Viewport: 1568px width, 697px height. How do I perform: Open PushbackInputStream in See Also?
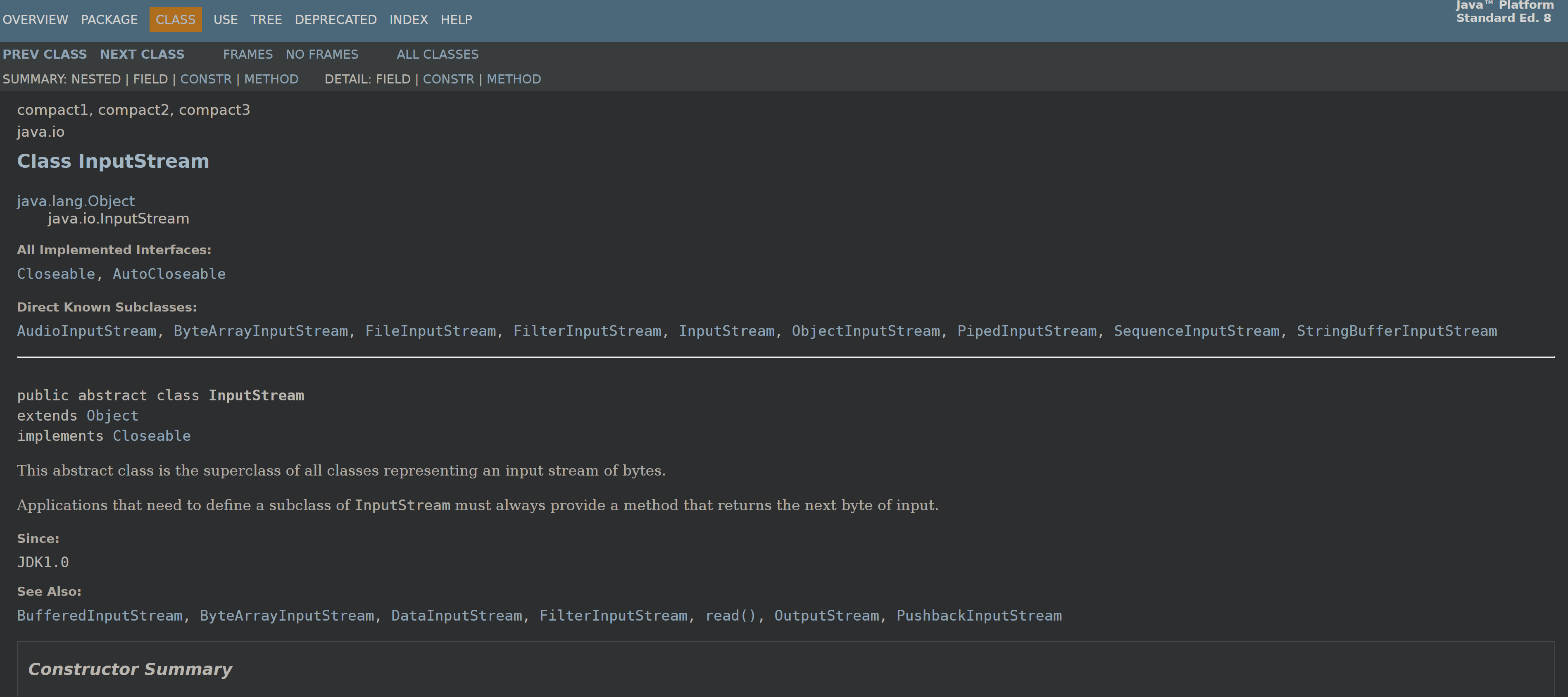pyautogui.click(x=979, y=616)
